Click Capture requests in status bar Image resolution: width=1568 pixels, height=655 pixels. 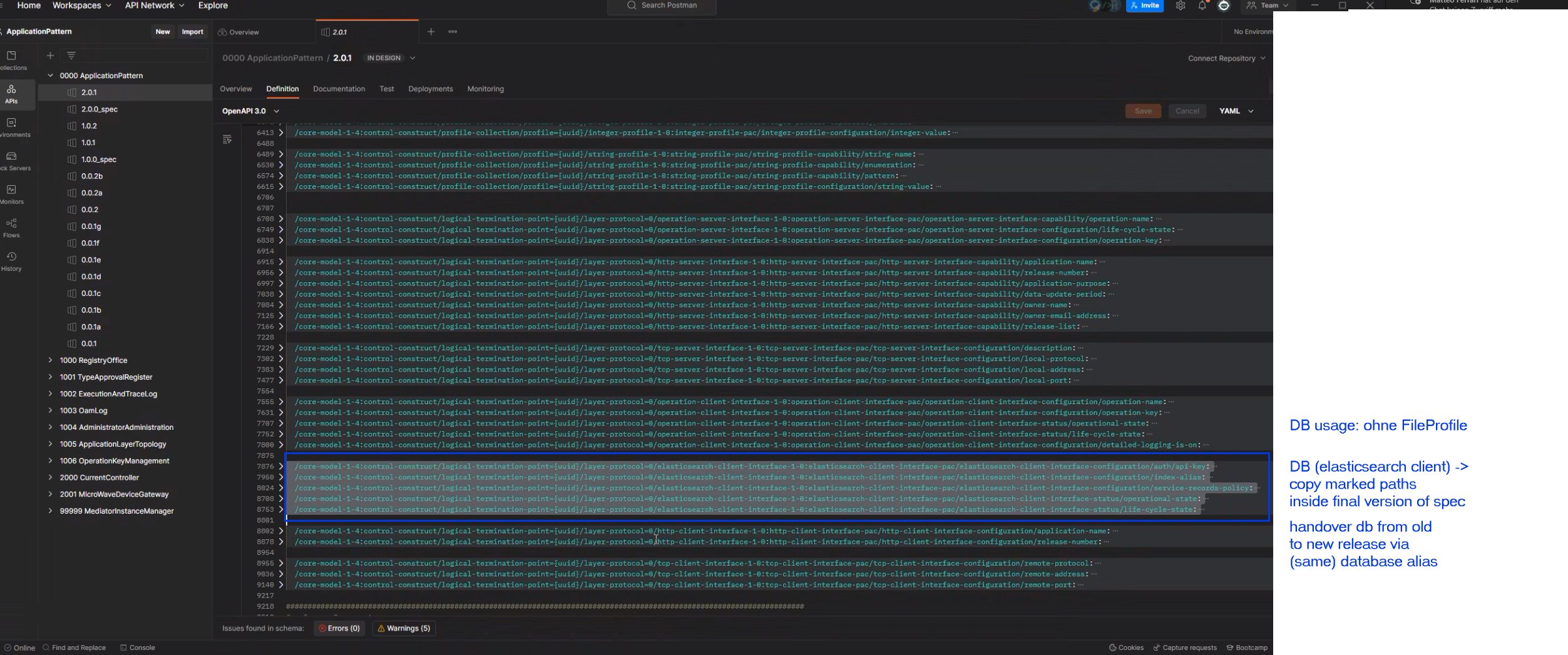pyautogui.click(x=1185, y=647)
